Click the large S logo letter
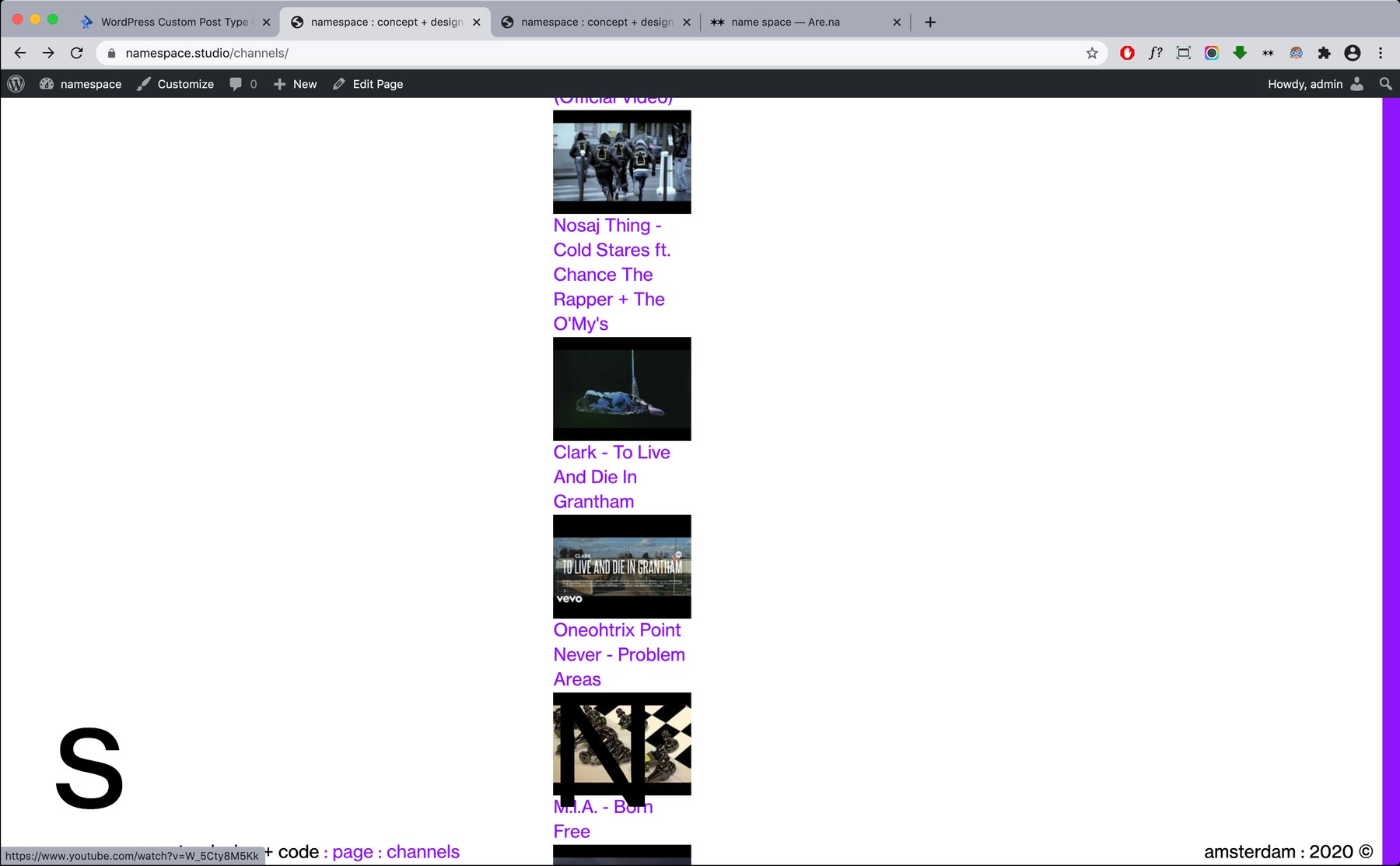This screenshot has width=1400, height=866. pyautogui.click(x=89, y=769)
